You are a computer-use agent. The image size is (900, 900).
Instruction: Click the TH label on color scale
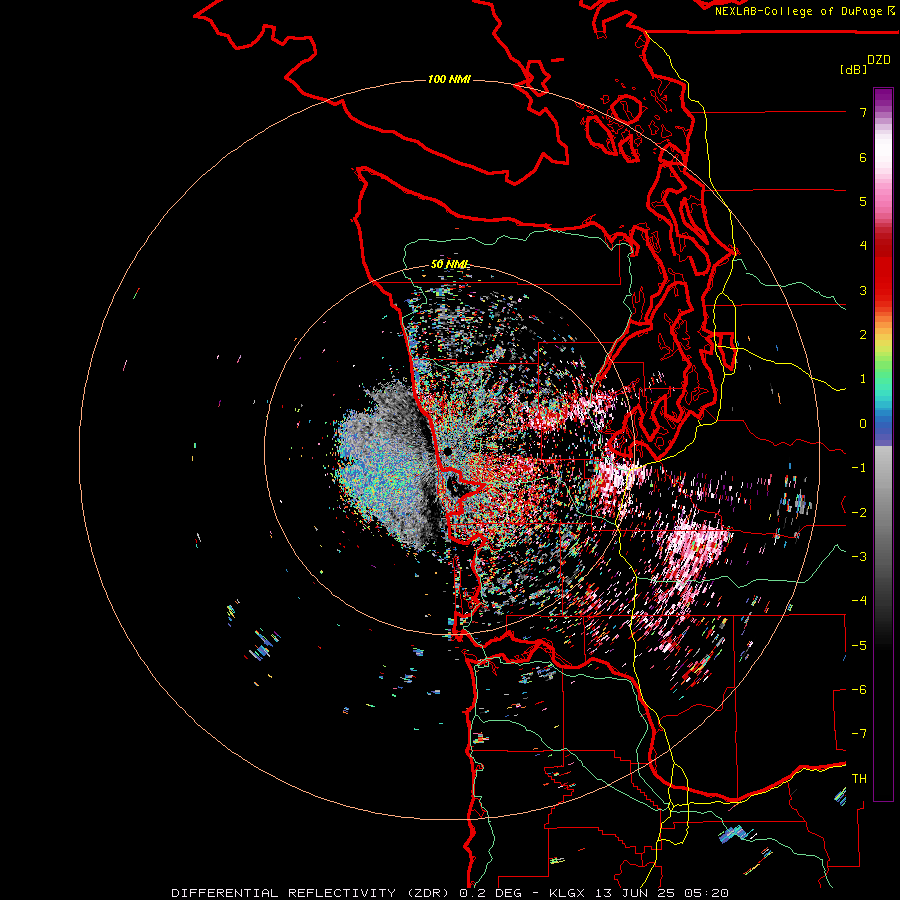coord(859,779)
